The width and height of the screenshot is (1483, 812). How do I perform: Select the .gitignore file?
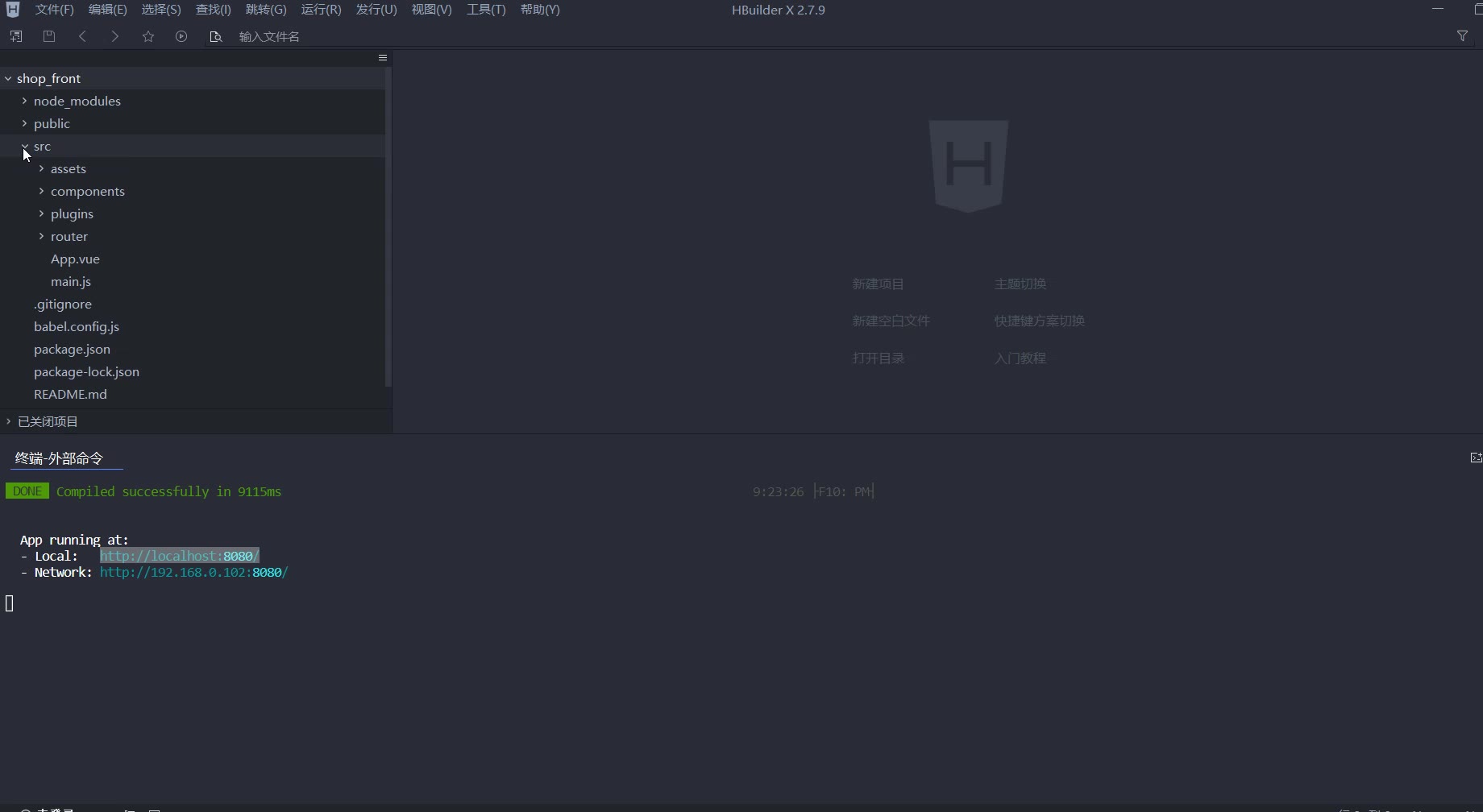point(63,304)
